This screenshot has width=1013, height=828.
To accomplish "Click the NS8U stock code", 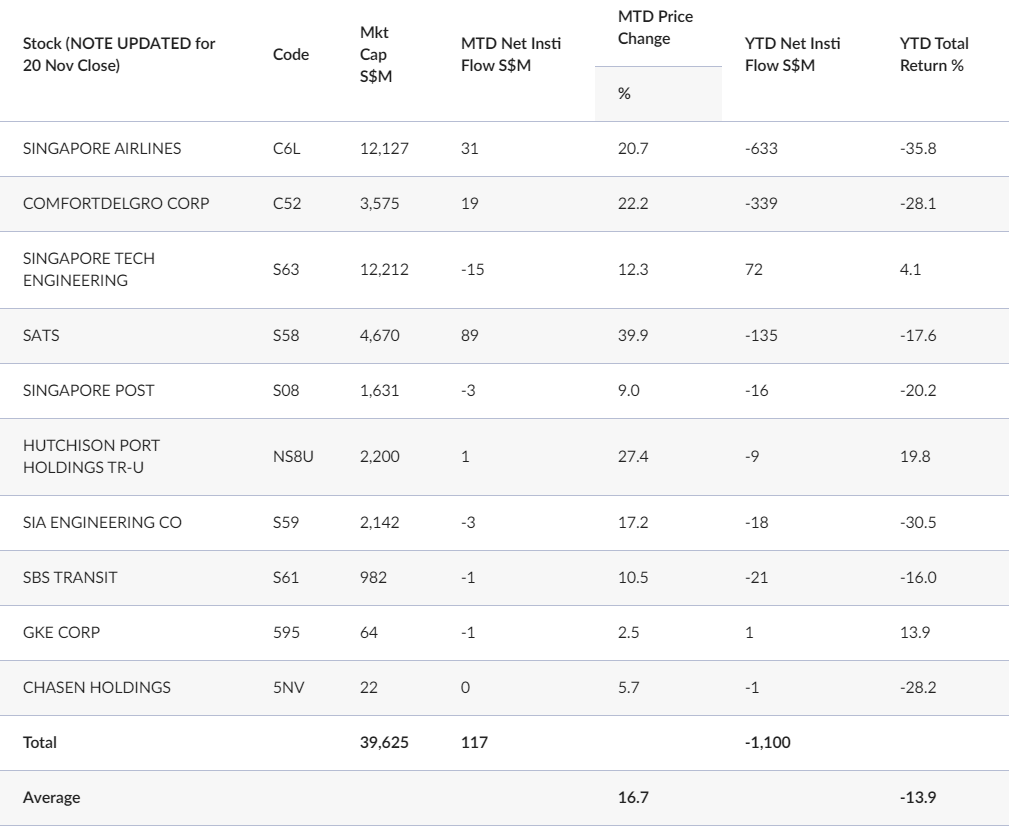I will tap(289, 456).
